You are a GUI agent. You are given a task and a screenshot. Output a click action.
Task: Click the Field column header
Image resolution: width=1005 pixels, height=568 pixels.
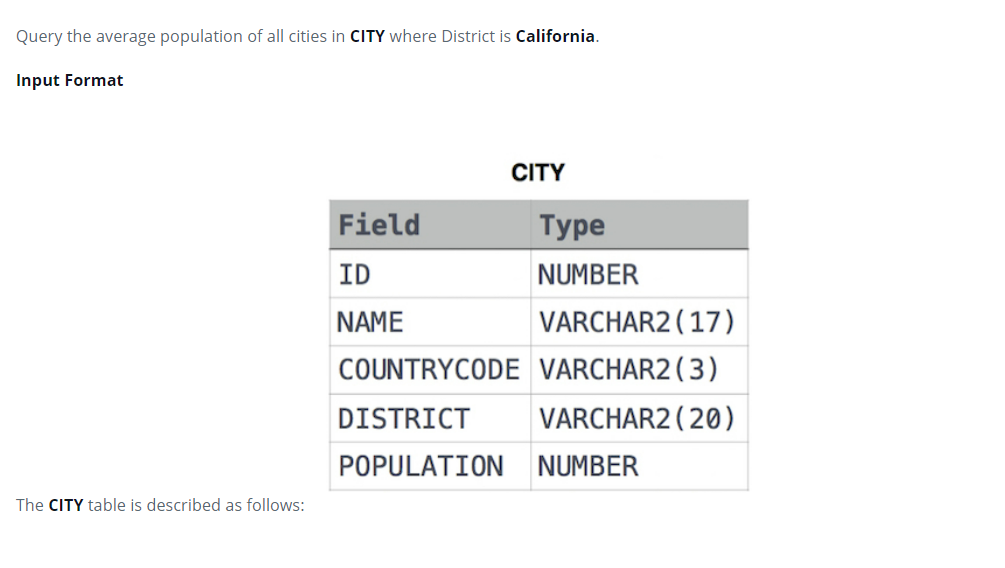[x=430, y=225]
